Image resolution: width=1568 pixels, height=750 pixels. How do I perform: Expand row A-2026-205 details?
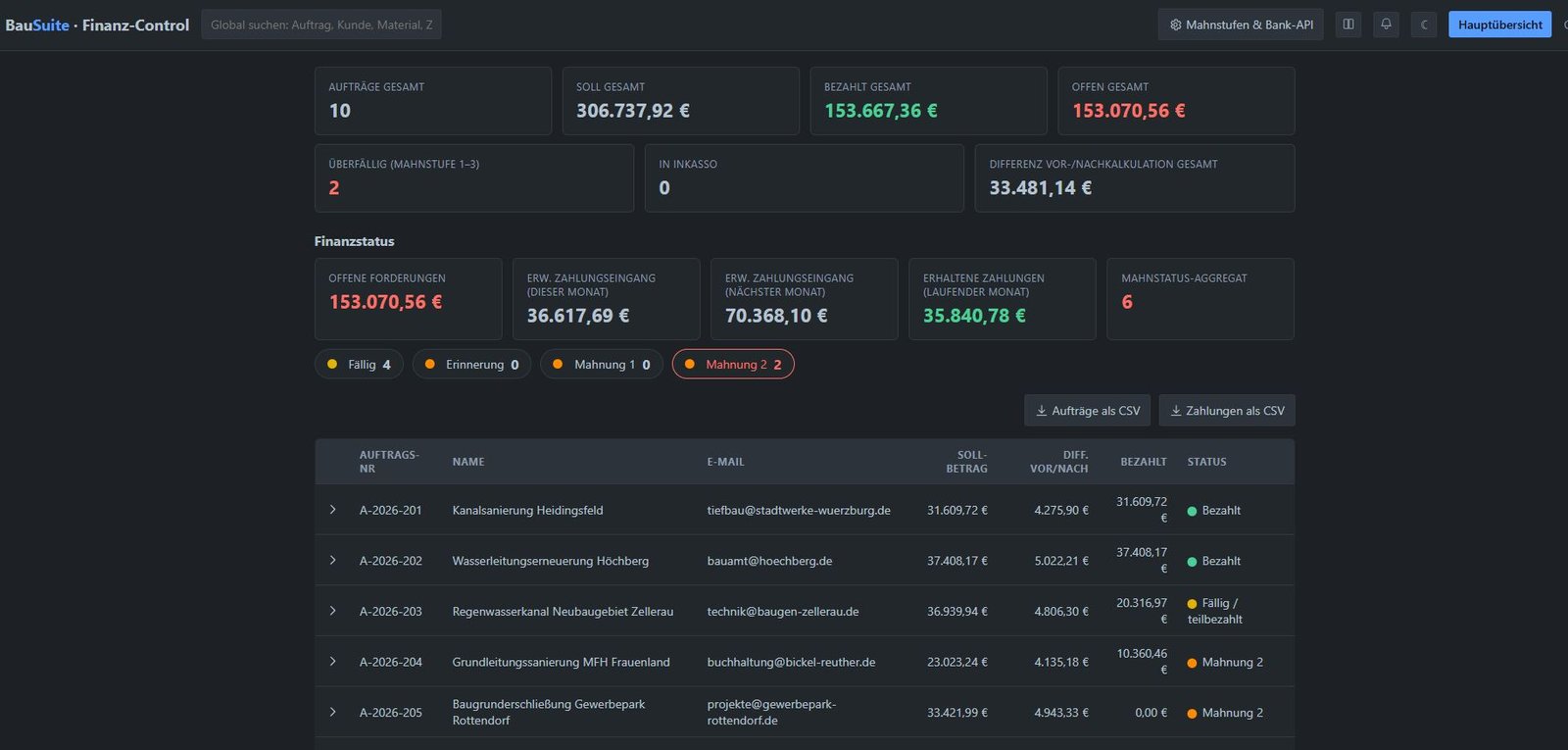(x=333, y=712)
